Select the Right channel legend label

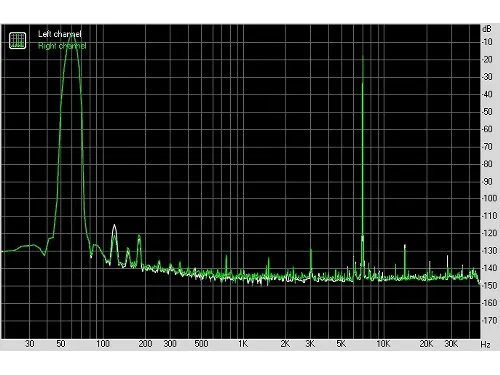pyautogui.click(x=62, y=46)
